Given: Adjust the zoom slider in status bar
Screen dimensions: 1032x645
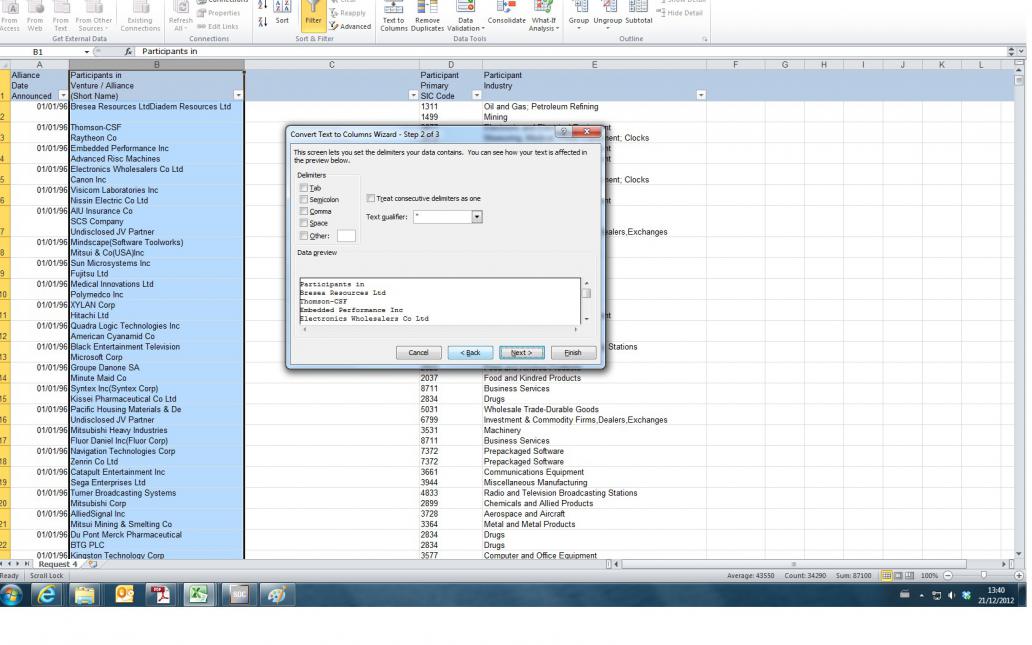Looking at the screenshot, I should 983,575.
